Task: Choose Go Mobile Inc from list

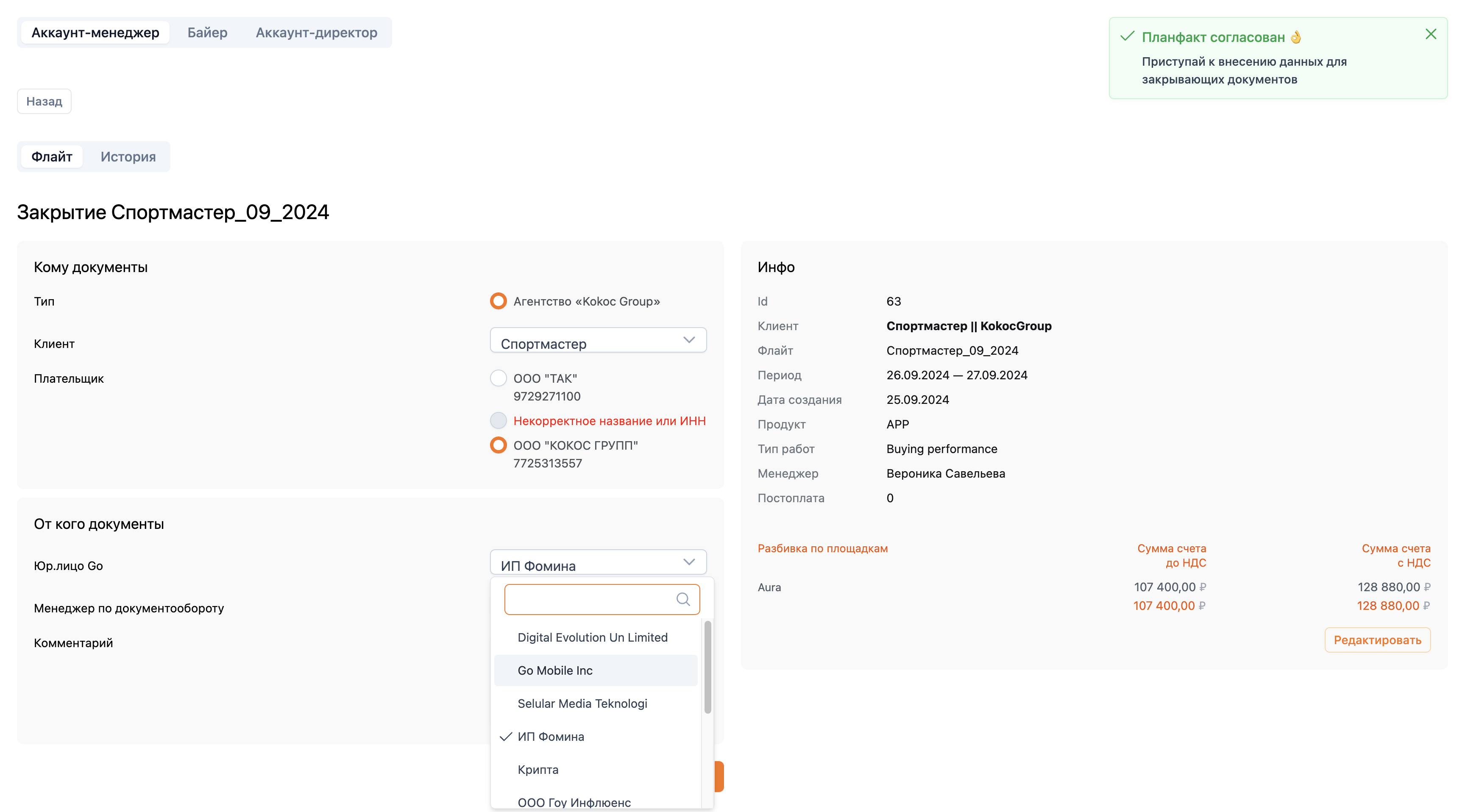Action: click(x=555, y=670)
